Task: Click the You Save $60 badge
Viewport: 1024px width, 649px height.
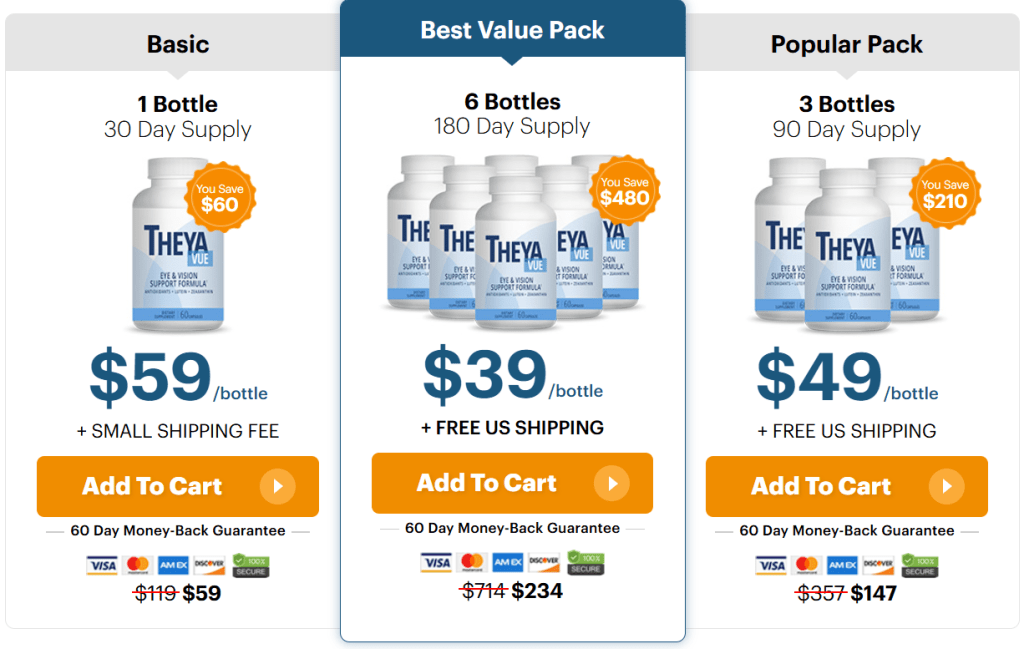Action: click(219, 197)
